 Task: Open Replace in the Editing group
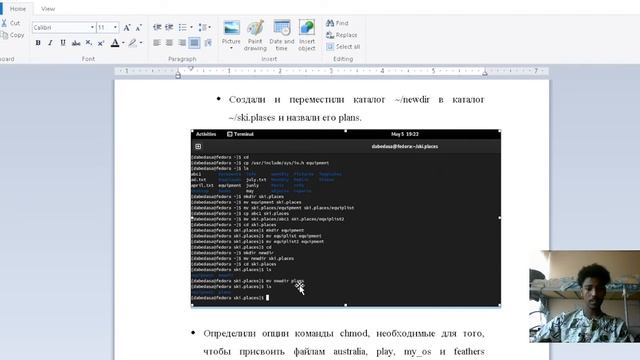tap(342, 35)
